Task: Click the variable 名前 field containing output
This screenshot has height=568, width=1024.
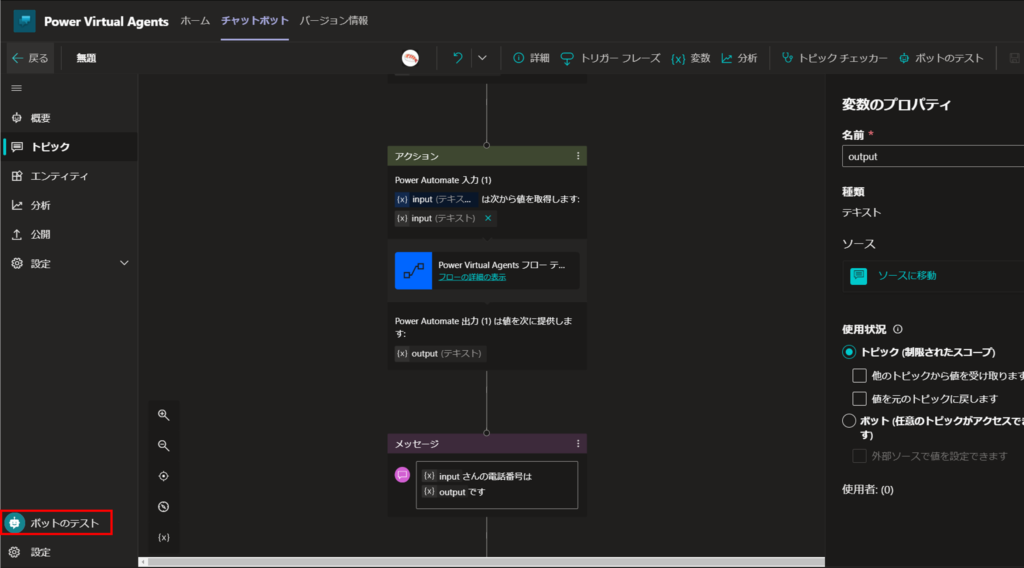Action: [933, 157]
